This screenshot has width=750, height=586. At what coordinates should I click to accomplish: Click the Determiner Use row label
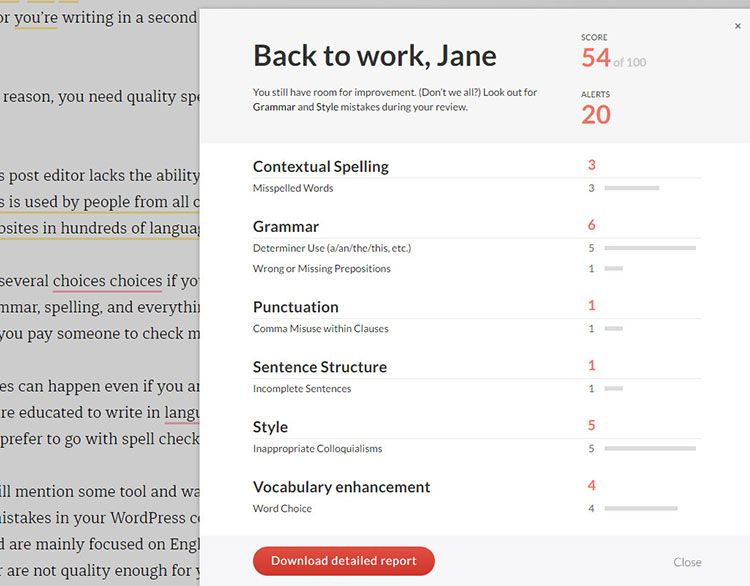pos(332,248)
